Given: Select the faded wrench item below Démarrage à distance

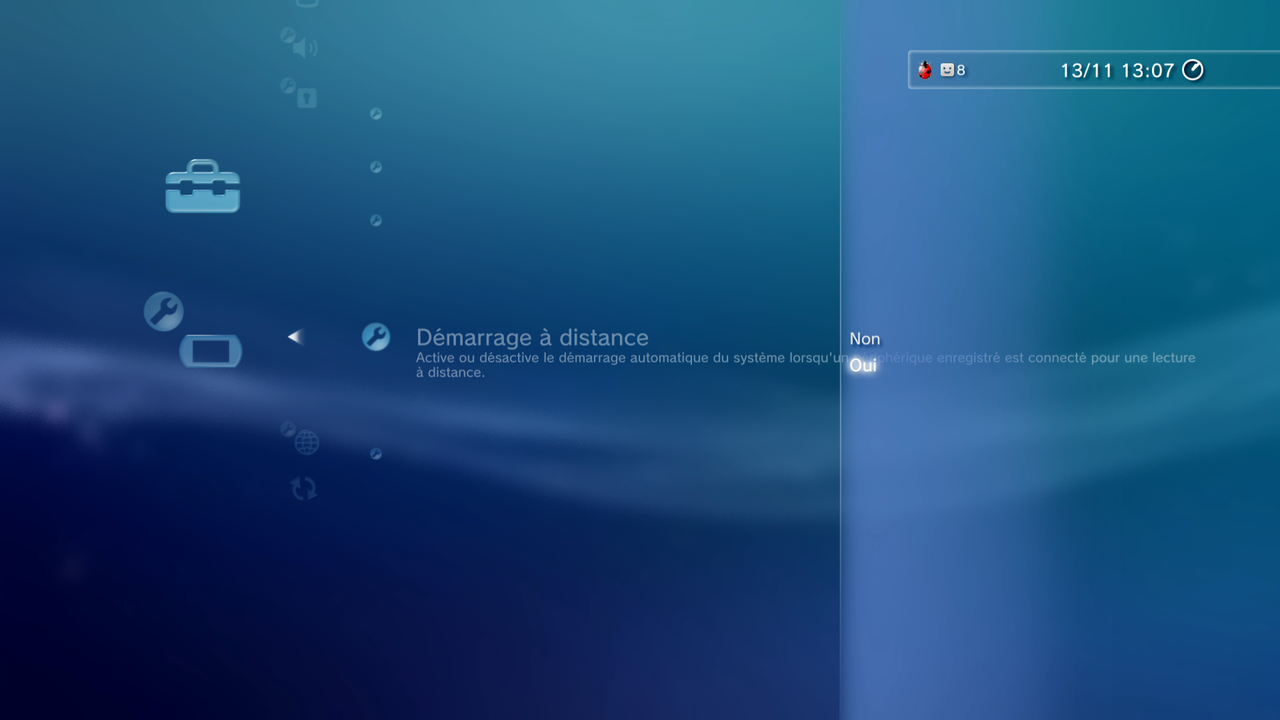Looking at the screenshot, I should coord(376,454).
